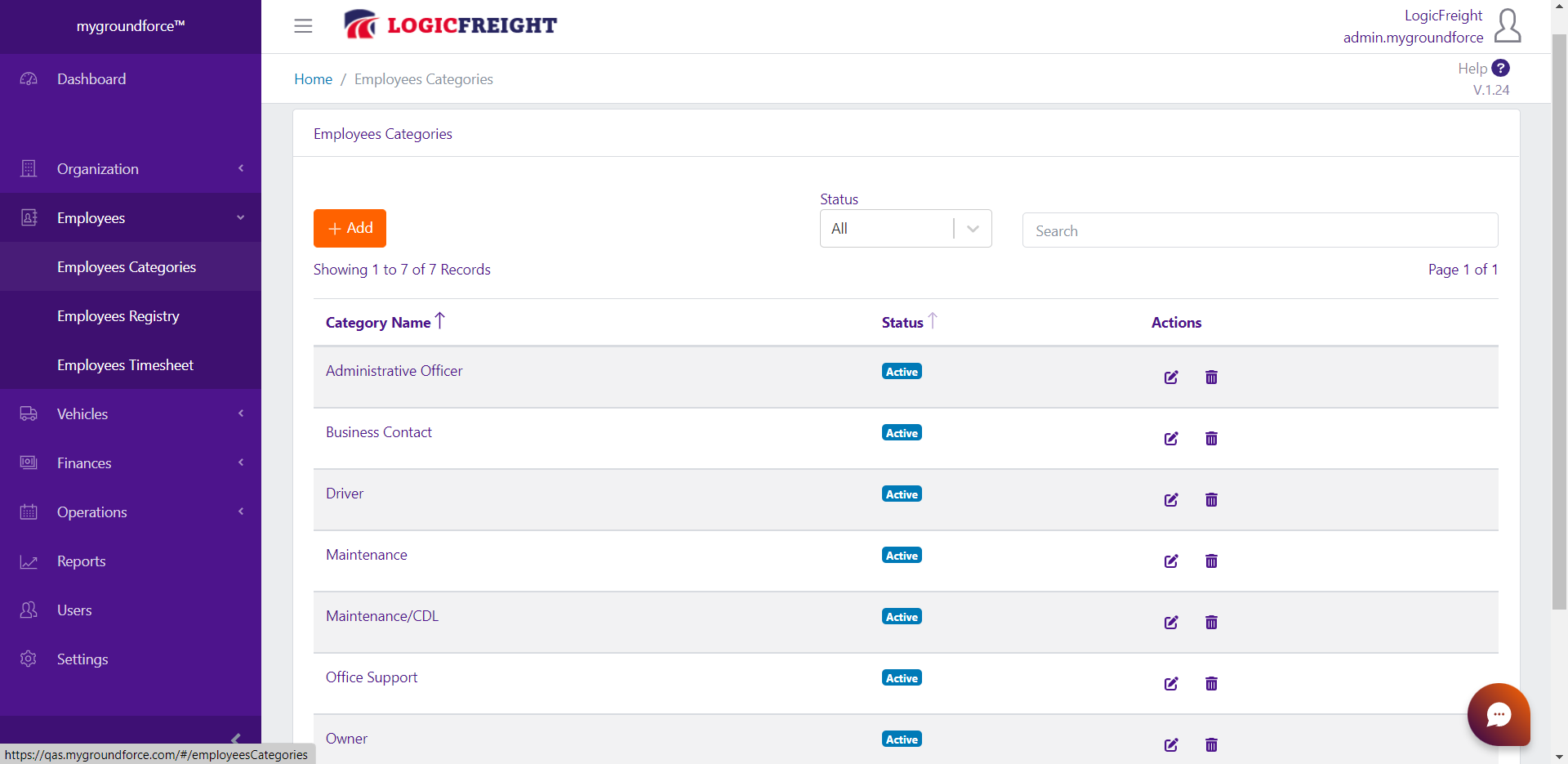Follow the Home breadcrumb link

click(313, 79)
